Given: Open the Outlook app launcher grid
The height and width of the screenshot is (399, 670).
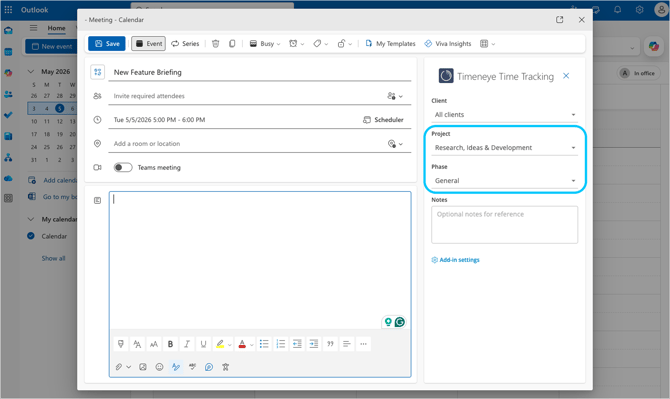Looking at the screenshot, I should (x=8, y=9).
